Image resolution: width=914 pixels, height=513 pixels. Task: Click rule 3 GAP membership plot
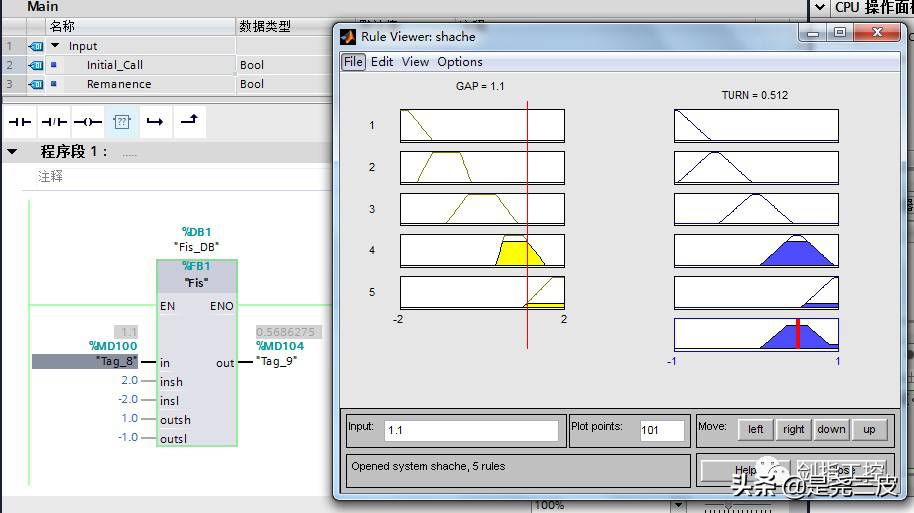[x=482, y=209]
